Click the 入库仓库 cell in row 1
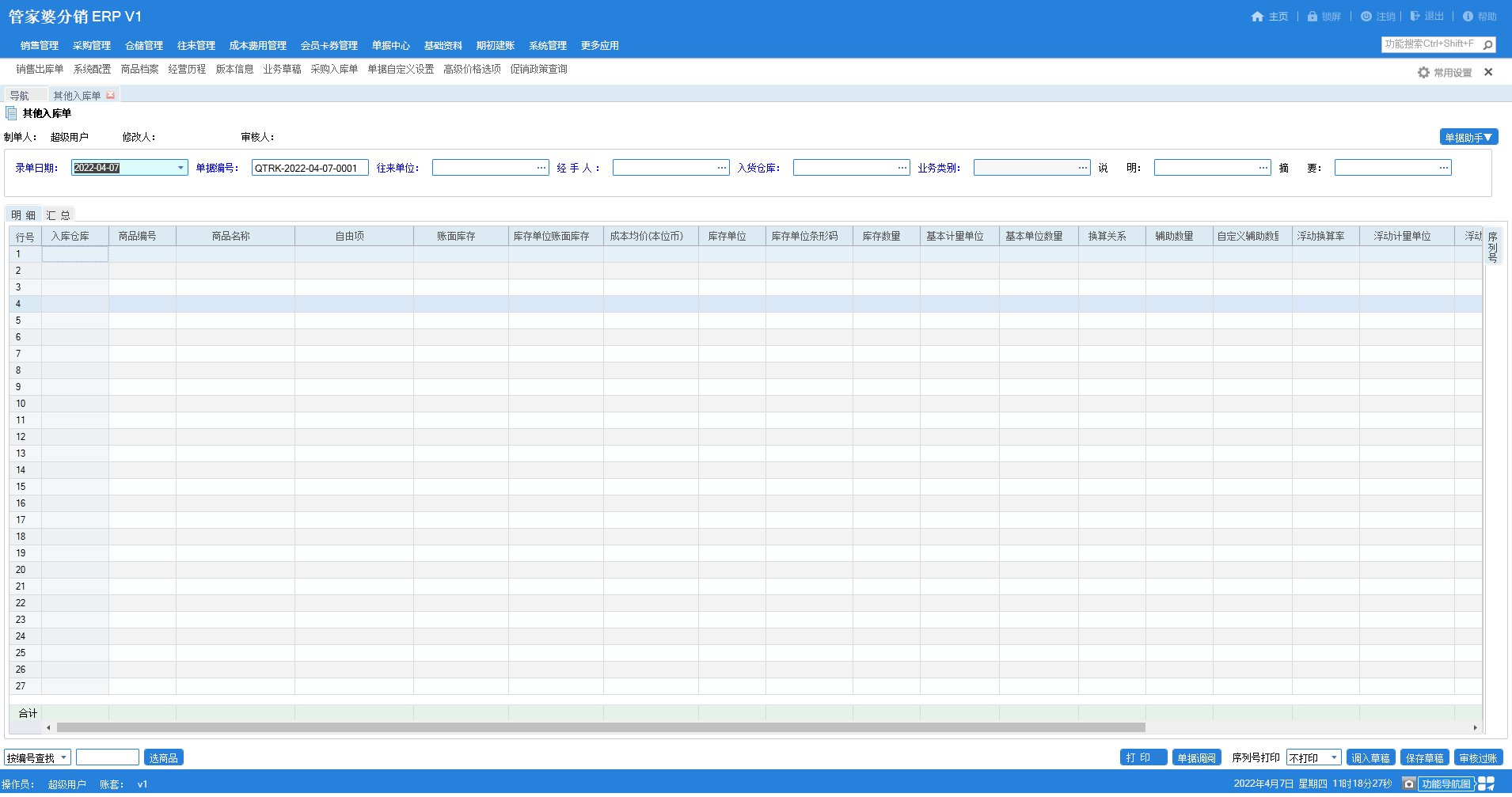Screen dimensions: 1512x797 tap(75, 254)
